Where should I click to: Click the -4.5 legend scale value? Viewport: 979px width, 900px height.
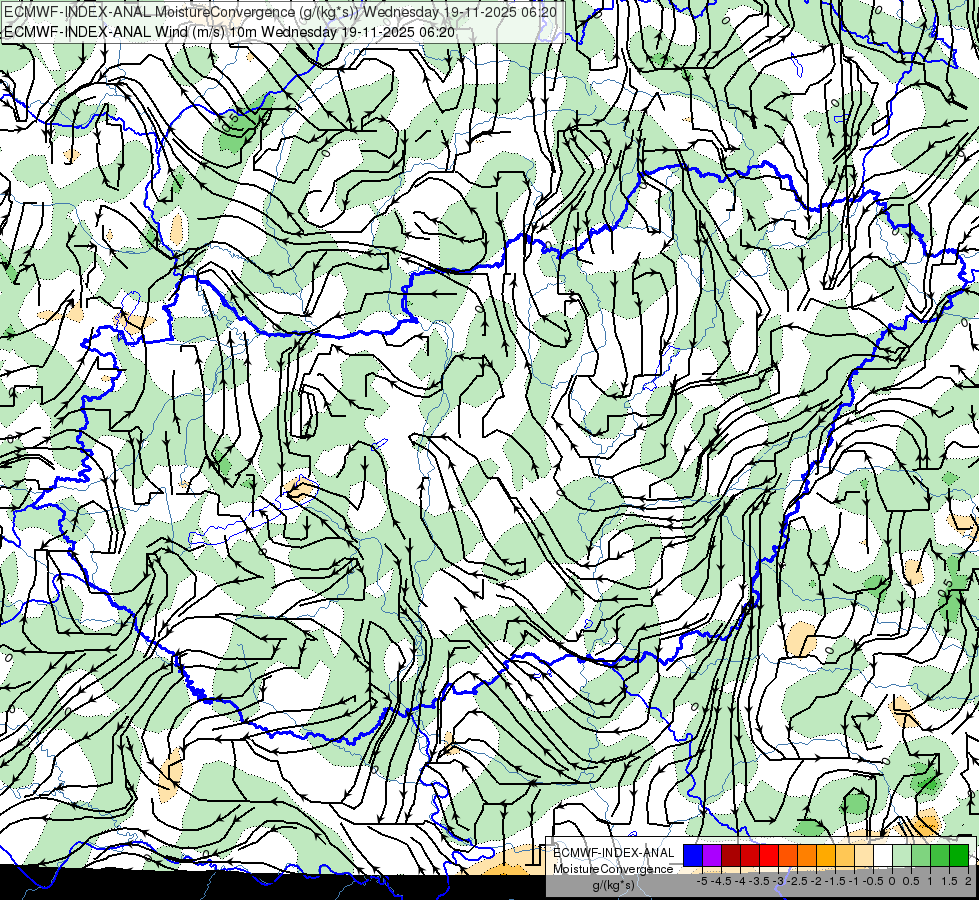(722, 881)
